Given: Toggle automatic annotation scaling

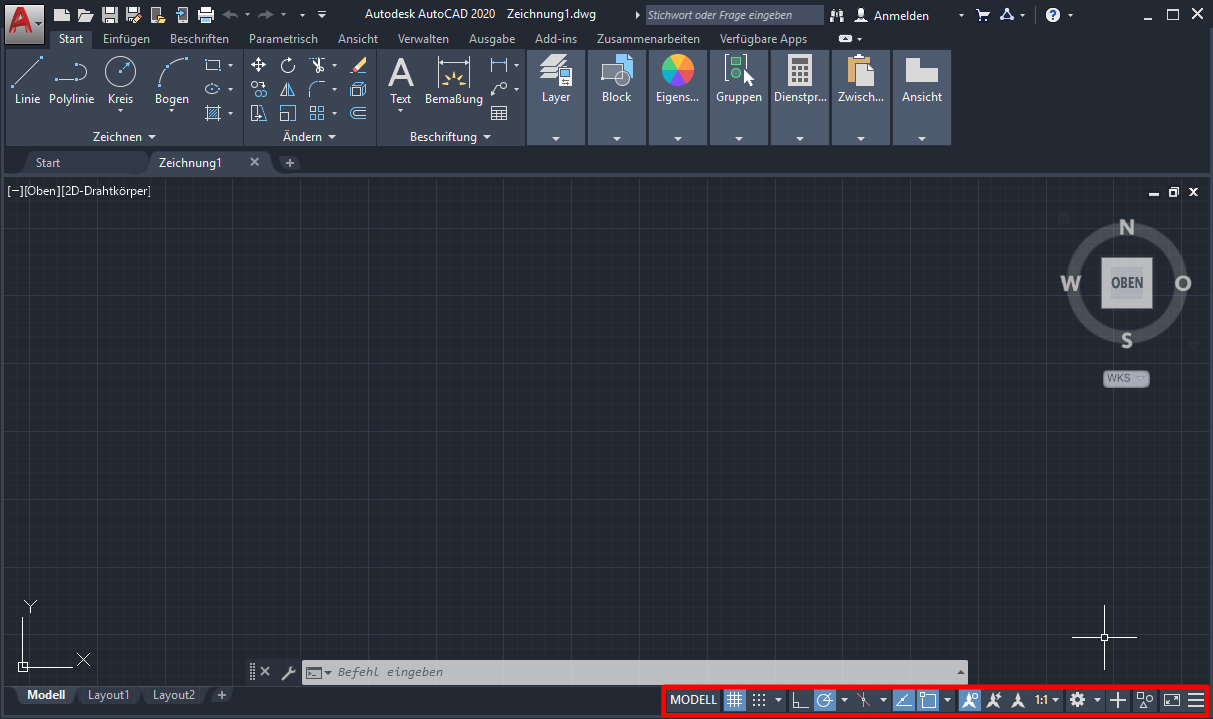Looking at the screenshot, I should coord(994,700).
